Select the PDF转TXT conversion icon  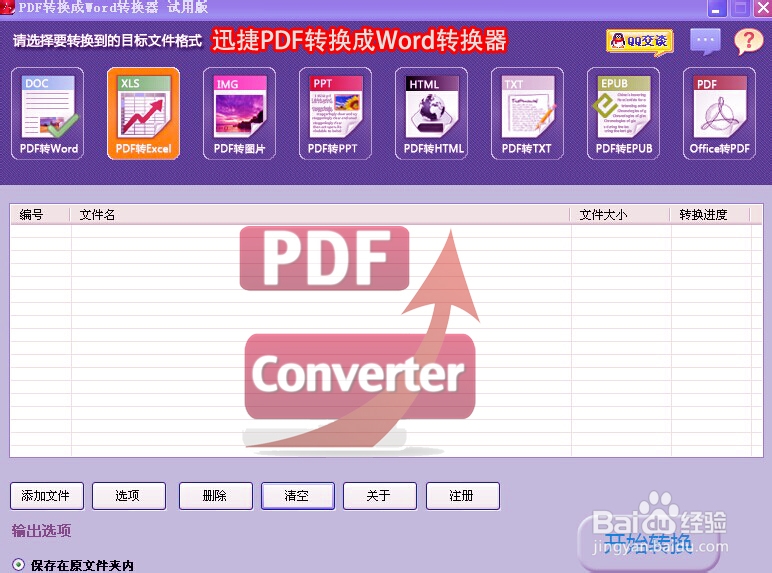pyautogui.click(x=527, y=114)
